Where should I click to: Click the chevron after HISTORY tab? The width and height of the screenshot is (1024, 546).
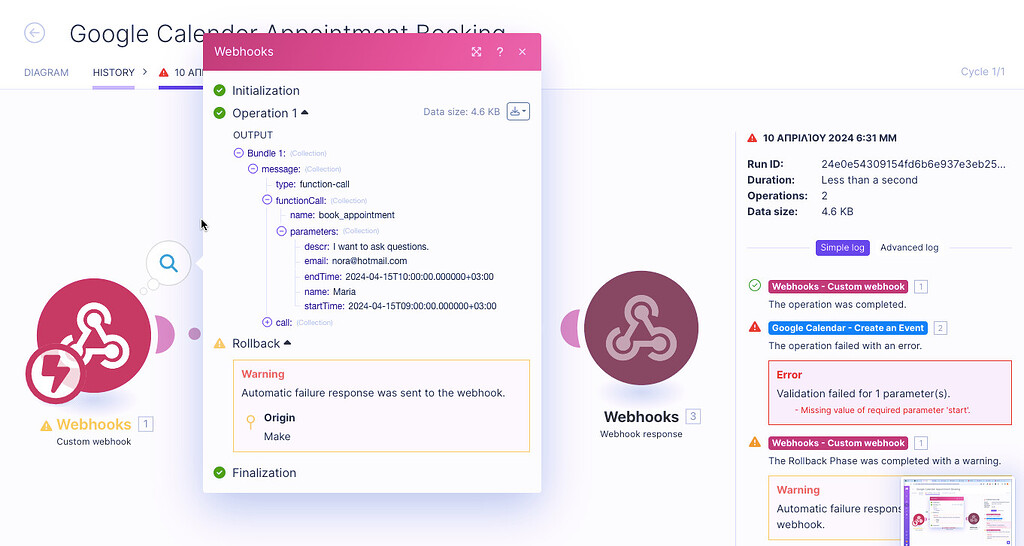pos(145,72)
